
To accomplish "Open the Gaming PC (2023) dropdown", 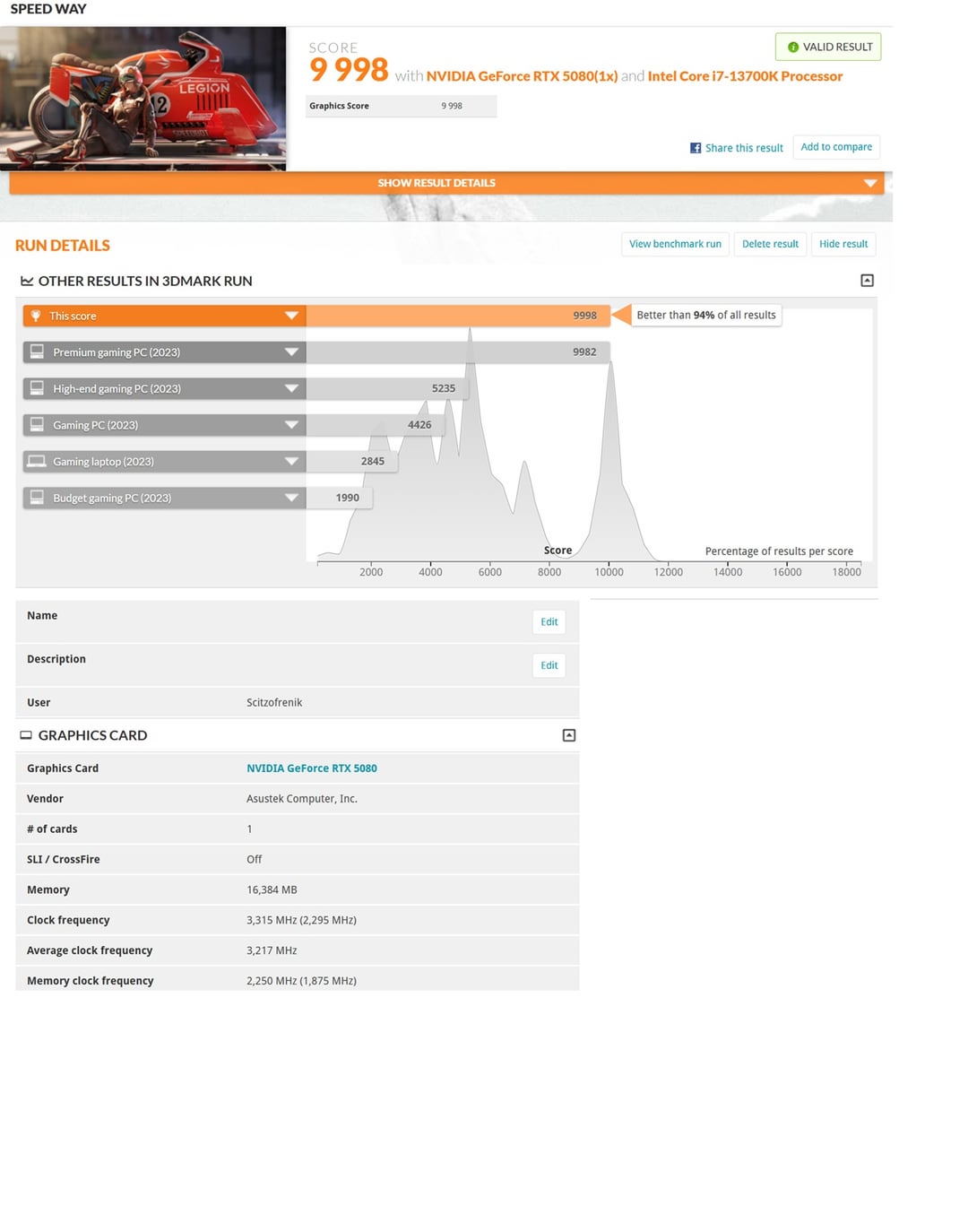I will coord(291,425).
